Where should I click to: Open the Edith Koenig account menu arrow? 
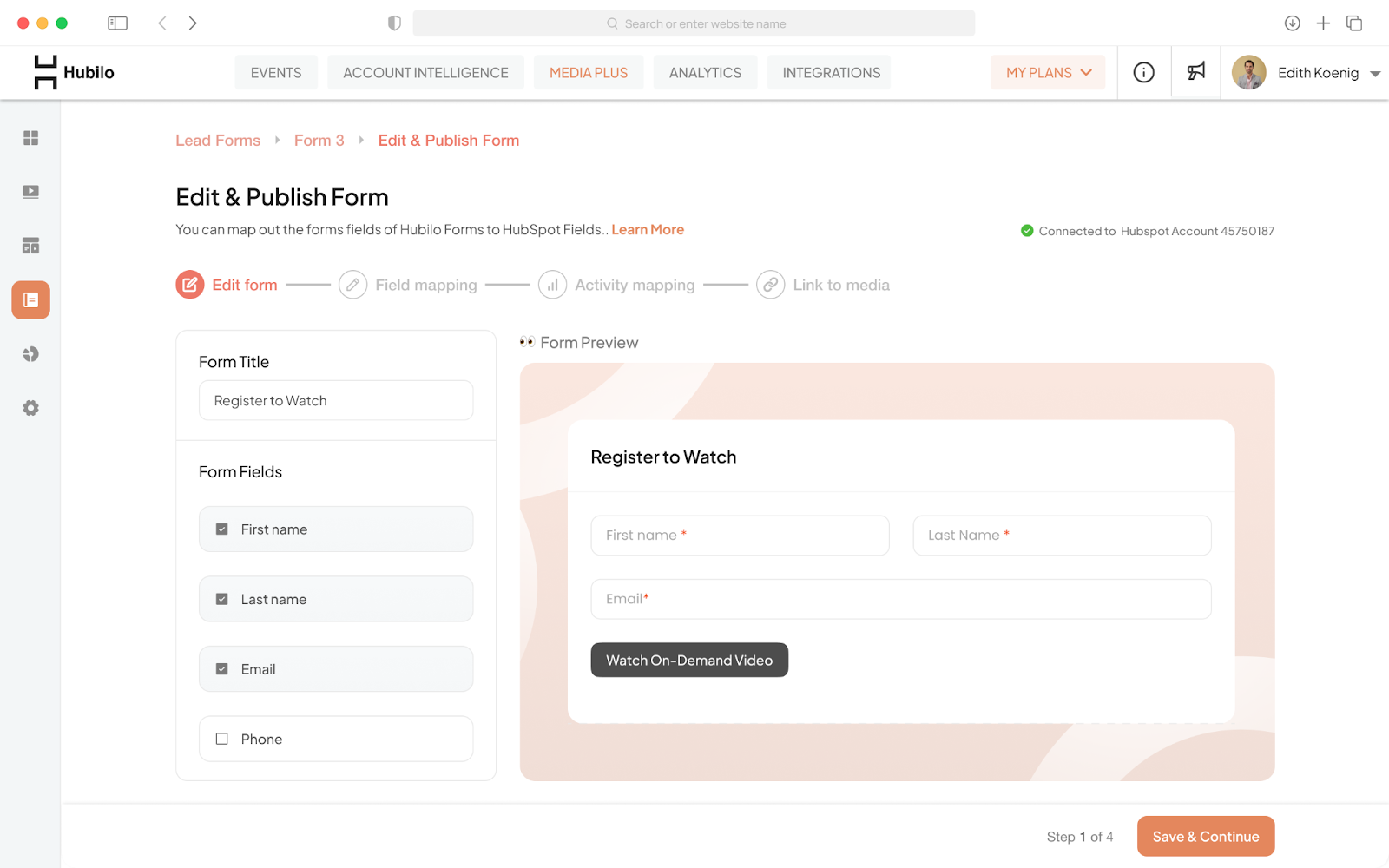coord(1375,74)
